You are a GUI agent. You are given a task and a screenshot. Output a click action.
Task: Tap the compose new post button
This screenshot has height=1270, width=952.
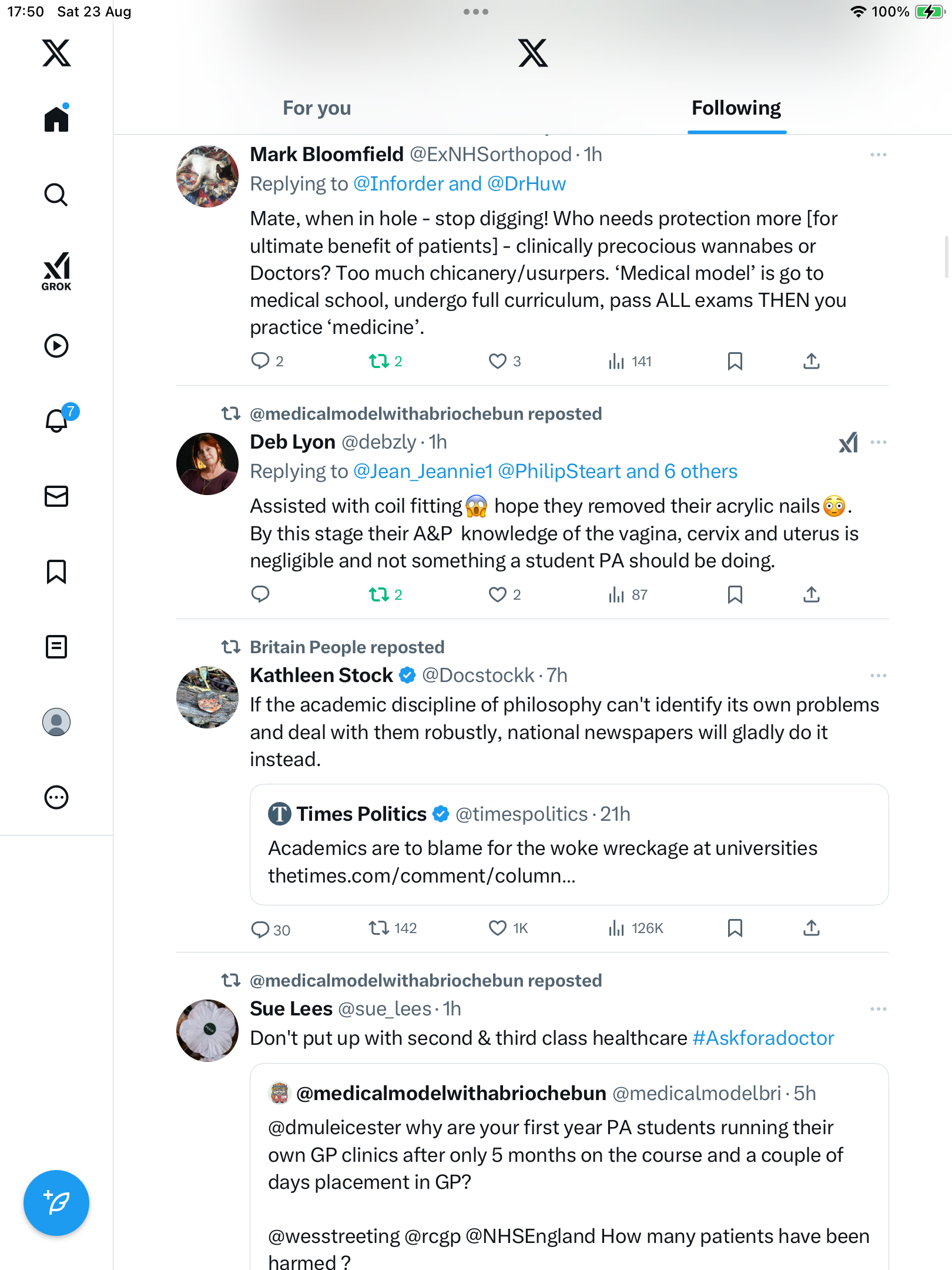pos(56,1202)
